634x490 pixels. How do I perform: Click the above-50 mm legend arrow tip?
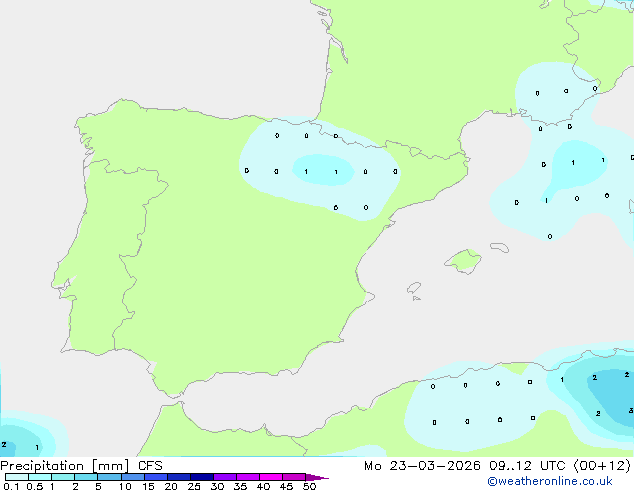317,477
